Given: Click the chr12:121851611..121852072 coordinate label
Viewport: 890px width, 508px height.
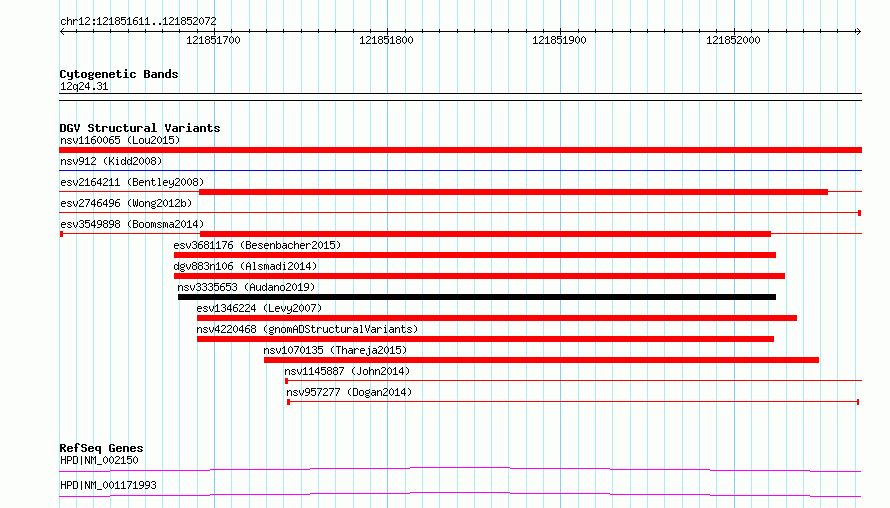Looking at the screenshot, I should (x=138, y=21).
